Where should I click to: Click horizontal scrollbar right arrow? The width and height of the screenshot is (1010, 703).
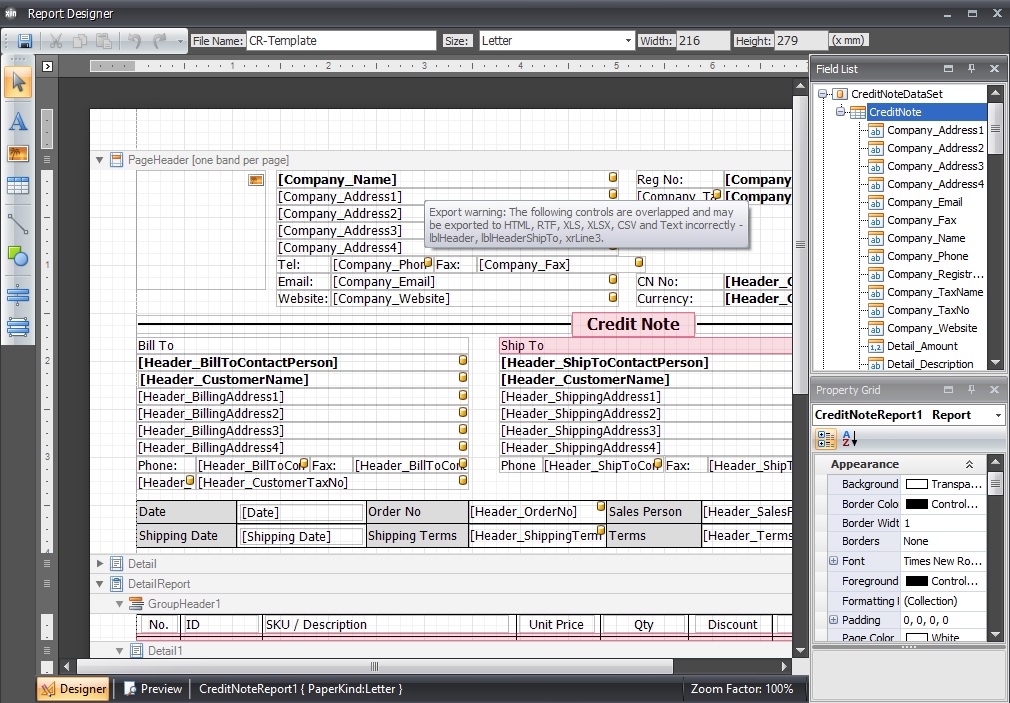pyautogui.click(x=785, y=666)
